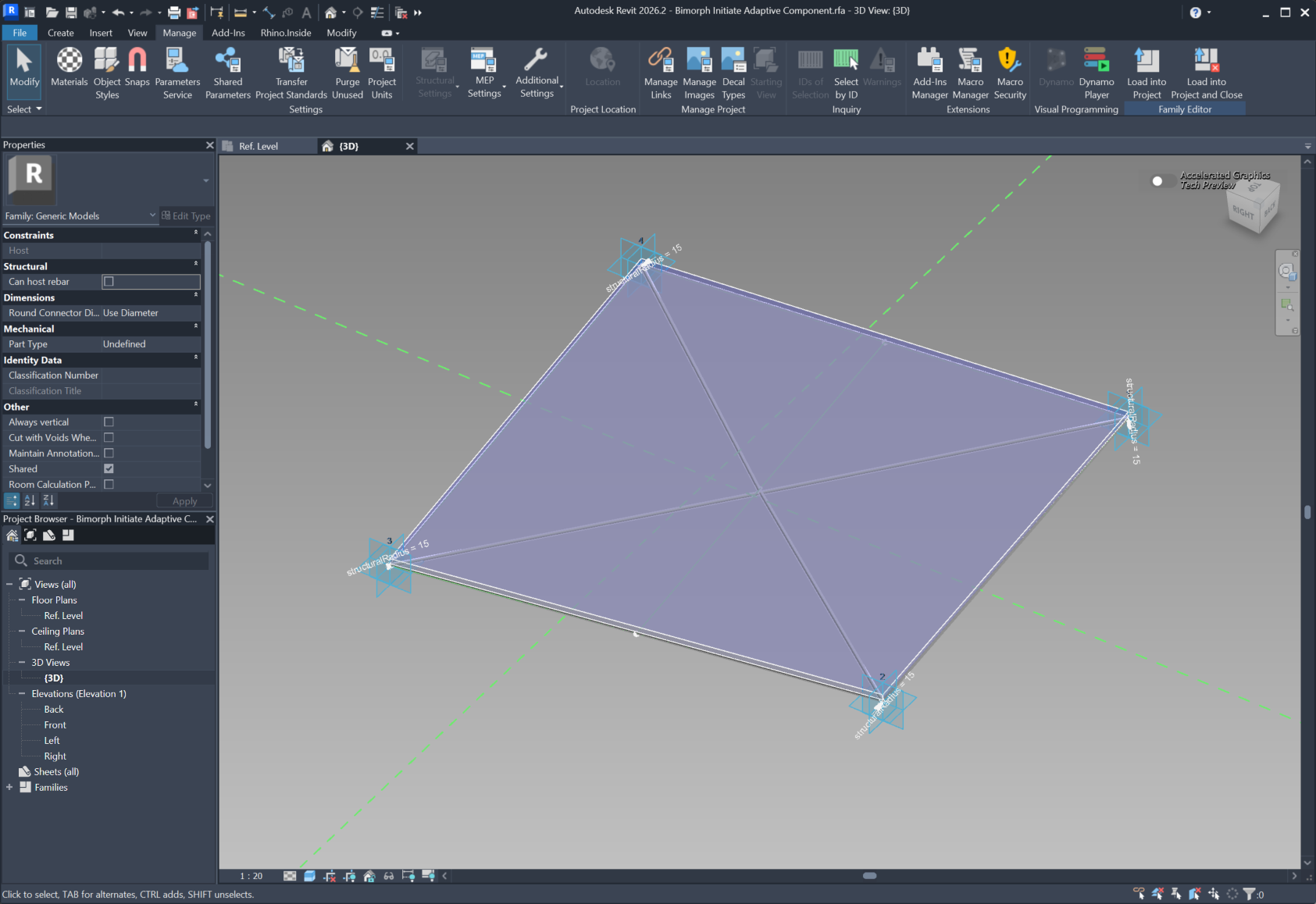Switch to the Create ribbon tab

coord(61,33)
